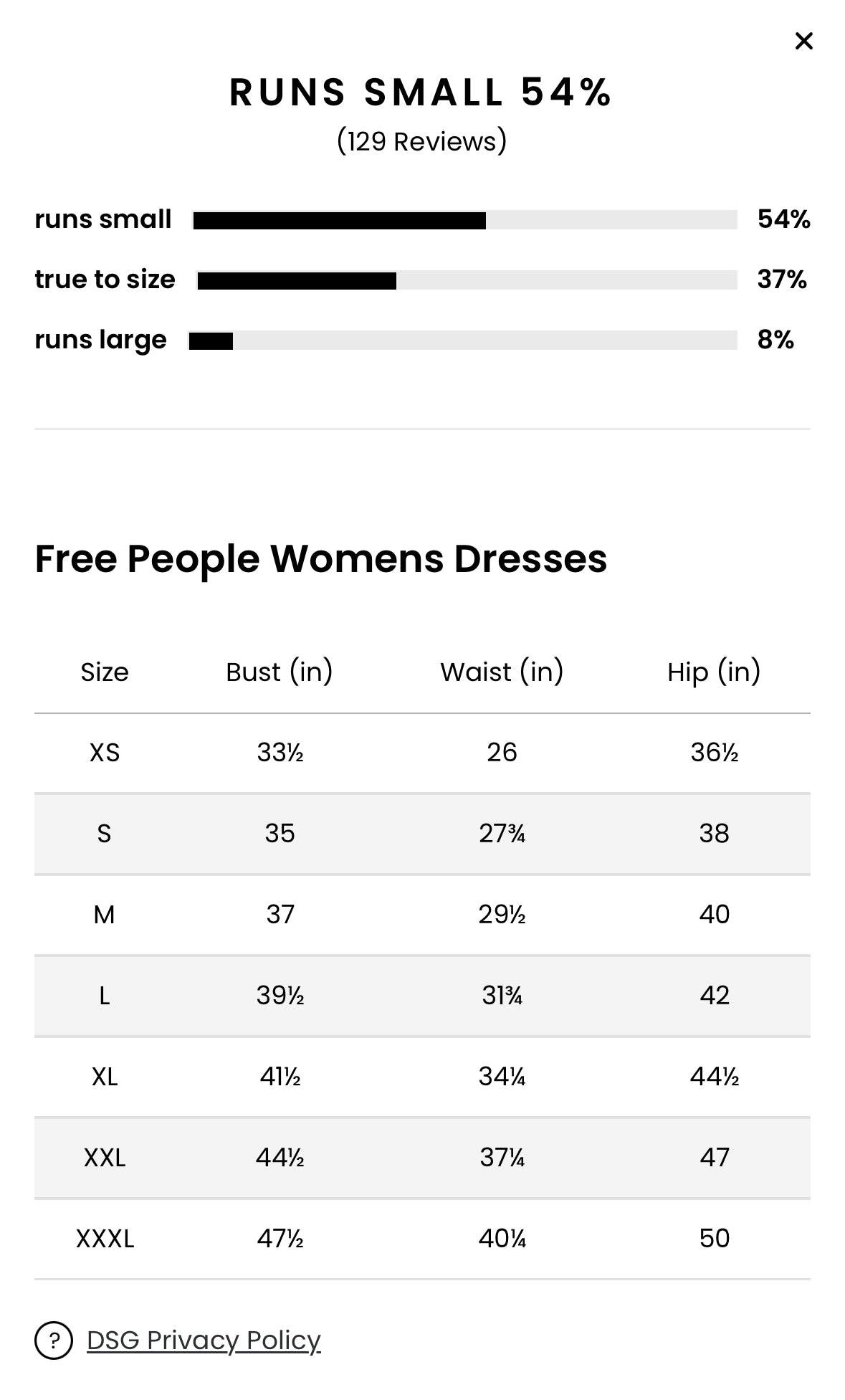Image resolution: width=845 pixels, height=1400 pixels.
Task: Select the L size row label
Action: (x=105, y=996)
